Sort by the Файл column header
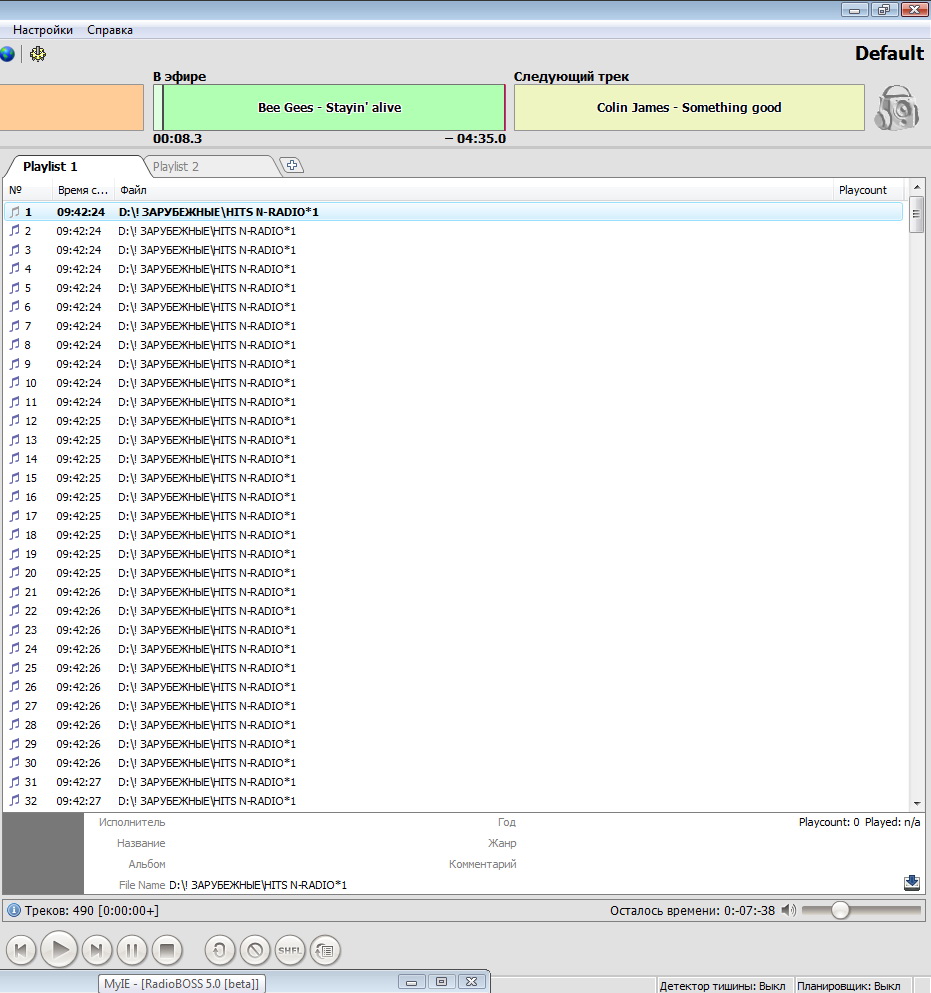The image size is (931, 993). [473, 190]
